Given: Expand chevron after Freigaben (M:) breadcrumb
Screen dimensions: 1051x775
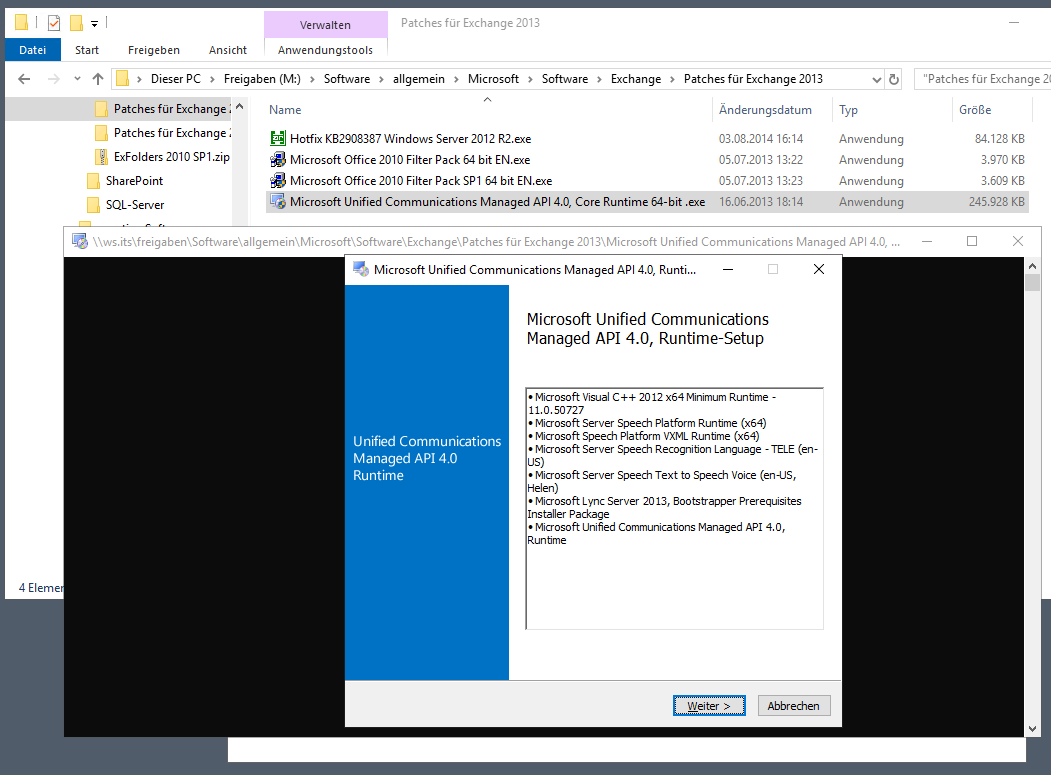Looking at the screenshot, I should coord(312,79).
